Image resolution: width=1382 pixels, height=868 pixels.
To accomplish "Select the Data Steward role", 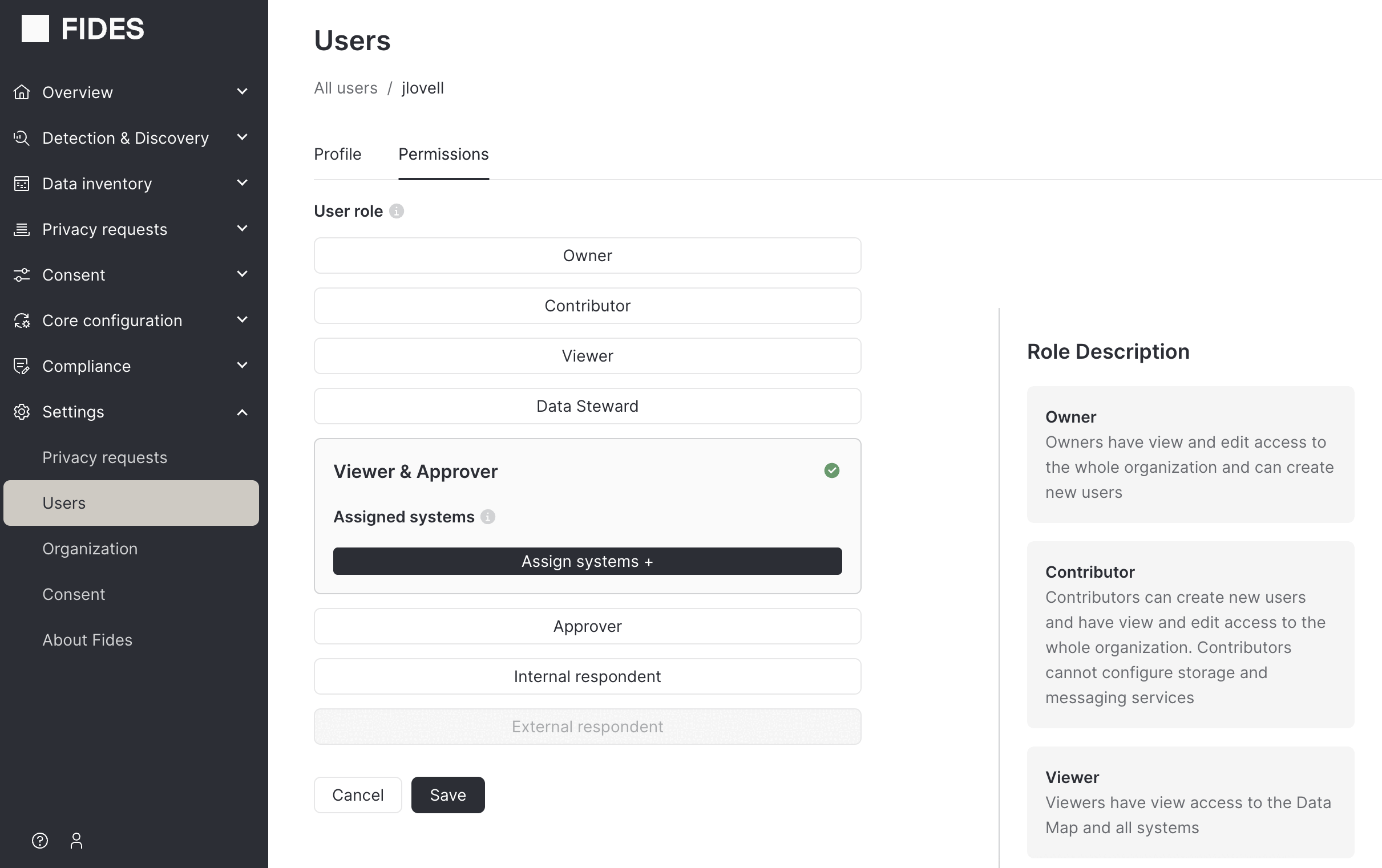I will [x=587, y=405].
